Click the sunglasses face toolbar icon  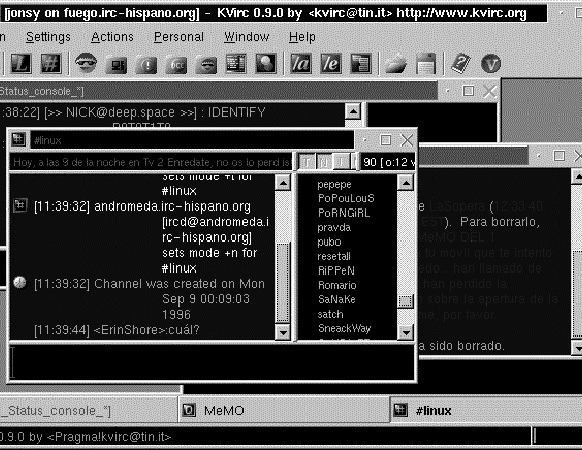click(86, 63)
